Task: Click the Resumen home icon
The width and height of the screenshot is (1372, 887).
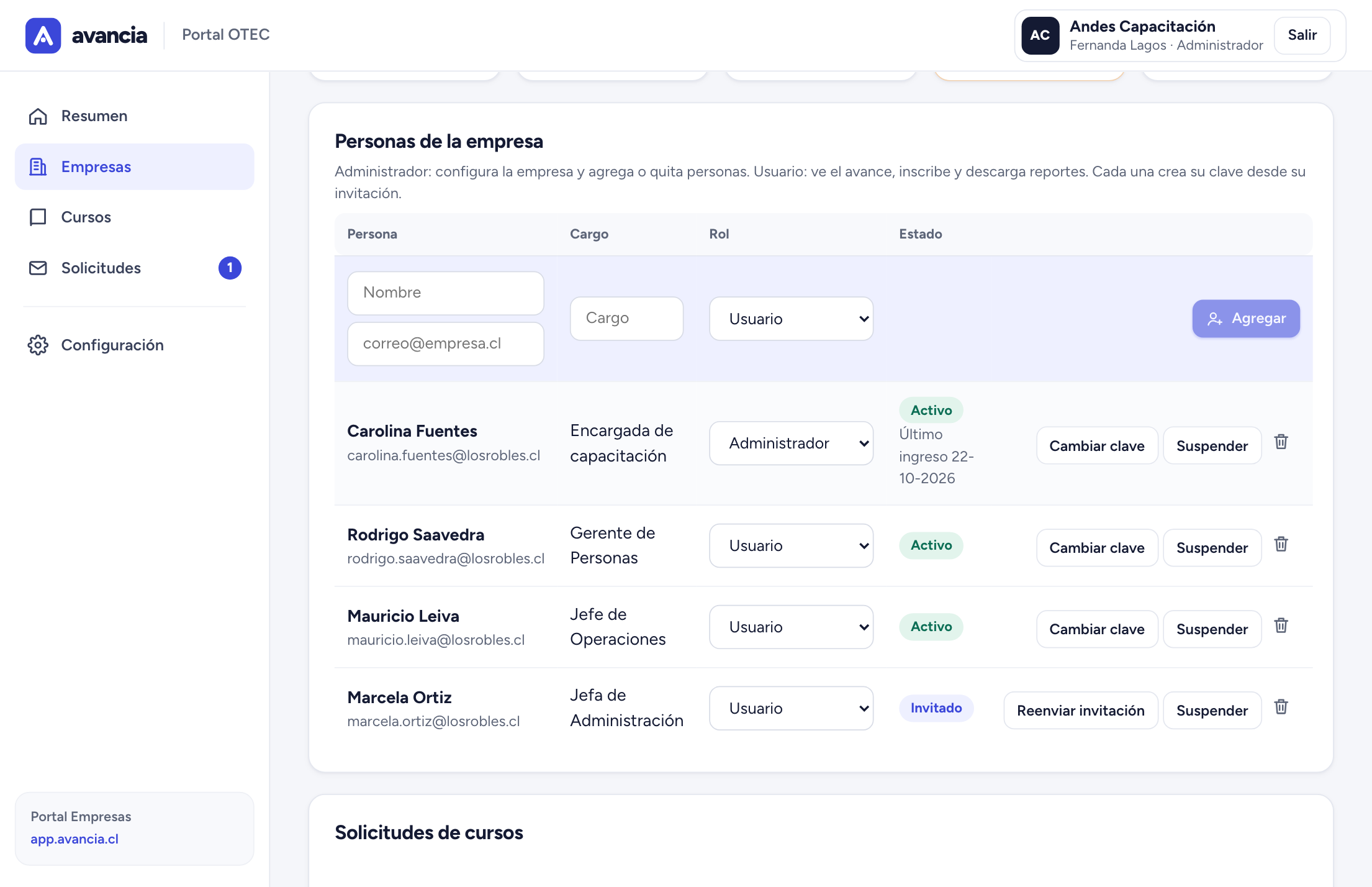Action: [38, 116]
